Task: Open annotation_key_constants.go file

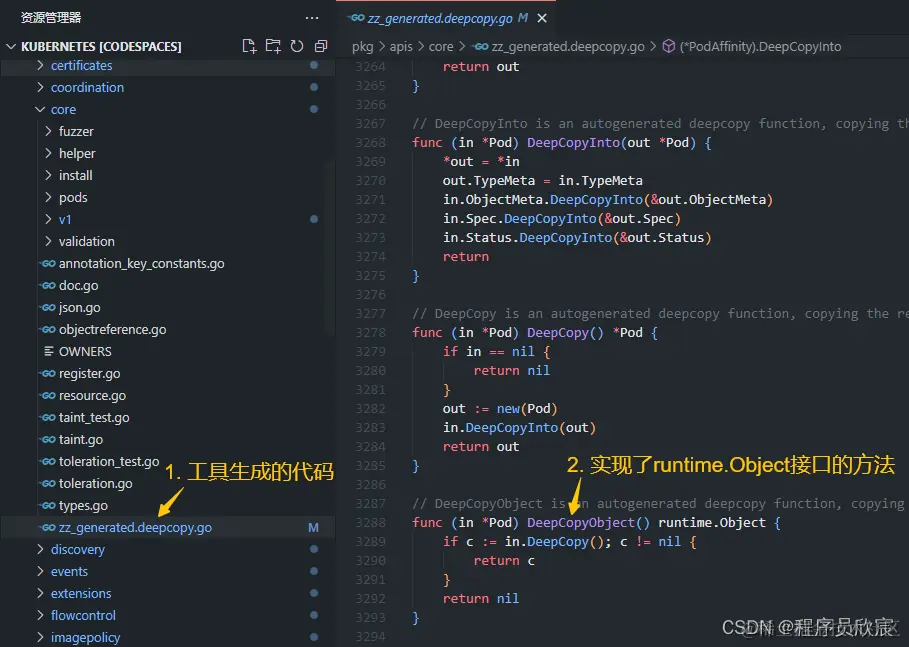Action: [141, 264]
